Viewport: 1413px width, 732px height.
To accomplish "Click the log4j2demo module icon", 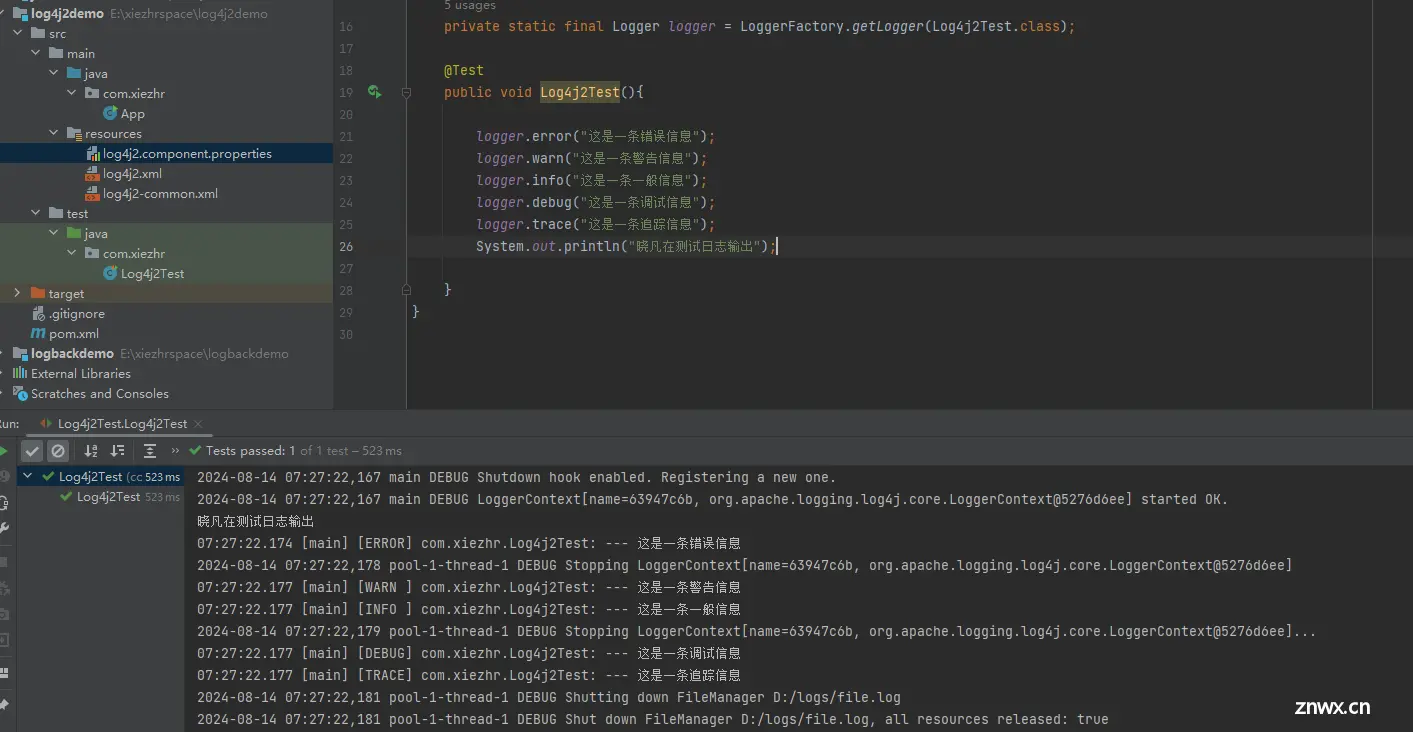I will tap(20, 13).
